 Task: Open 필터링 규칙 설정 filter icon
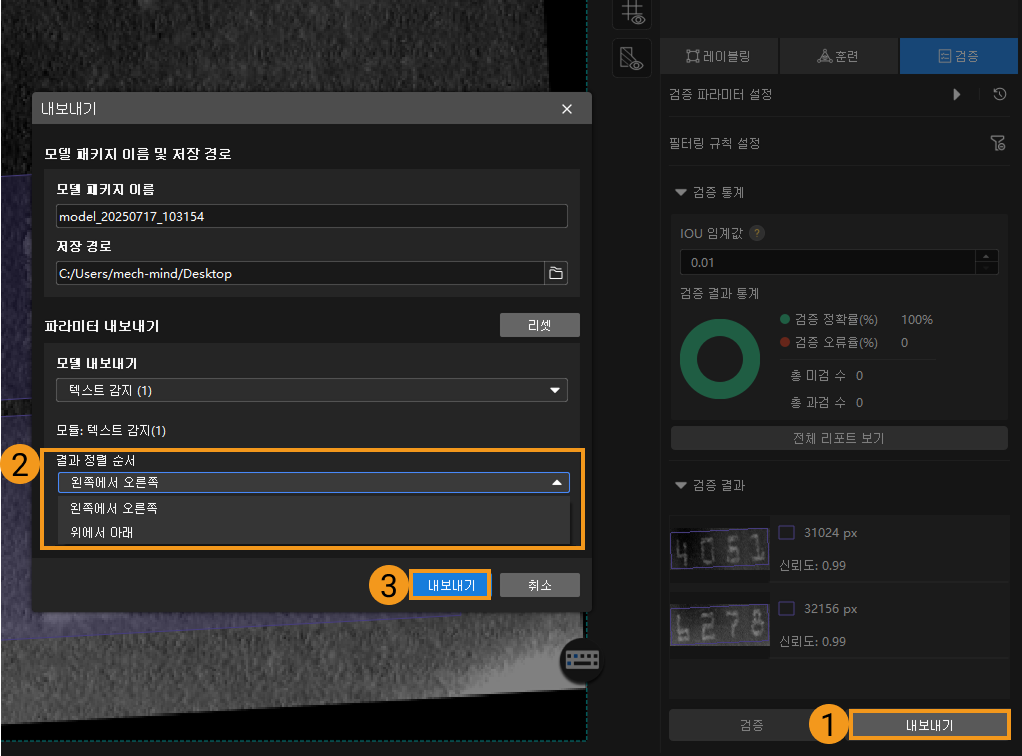[x=997, y=143]
